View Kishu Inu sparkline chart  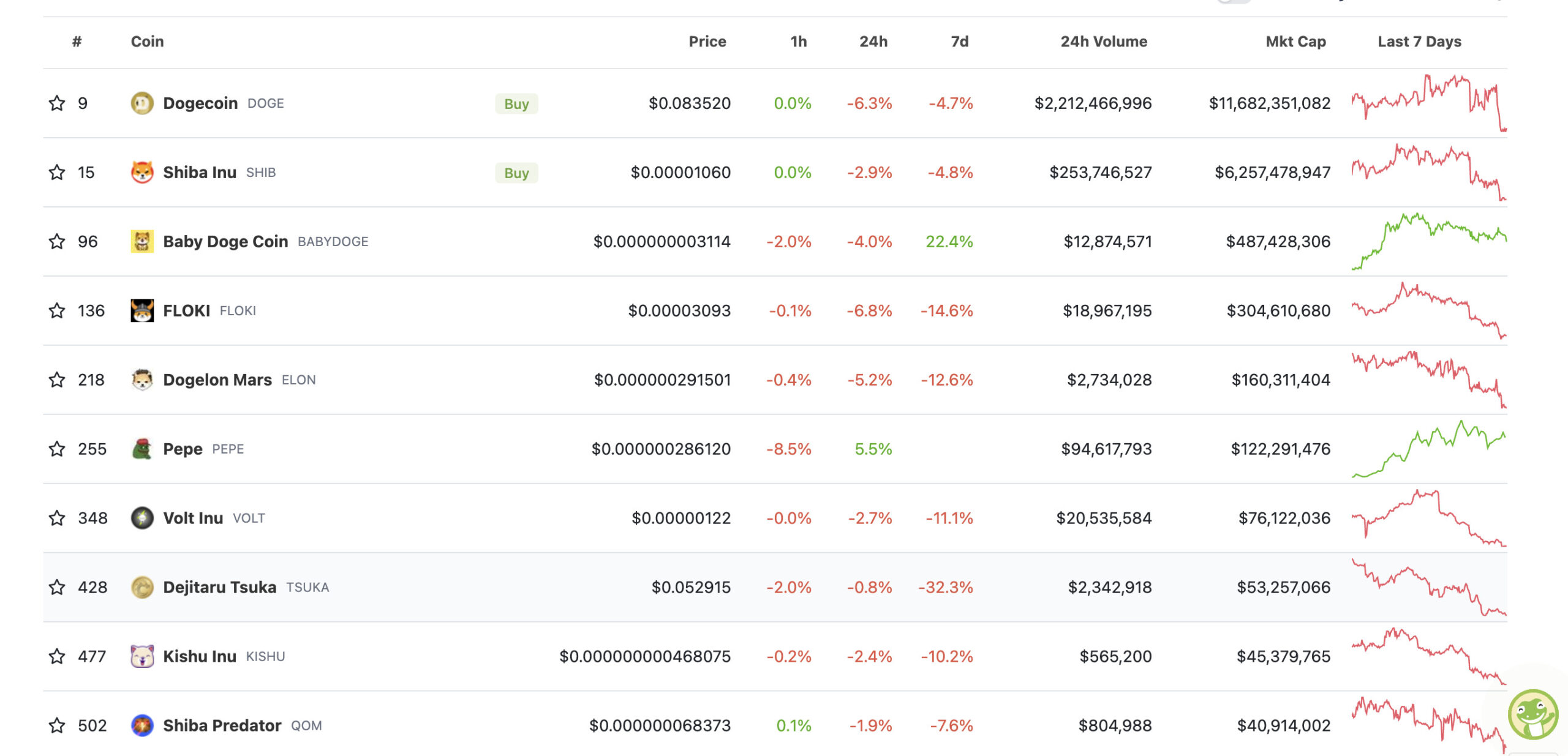pos(1429,656)
